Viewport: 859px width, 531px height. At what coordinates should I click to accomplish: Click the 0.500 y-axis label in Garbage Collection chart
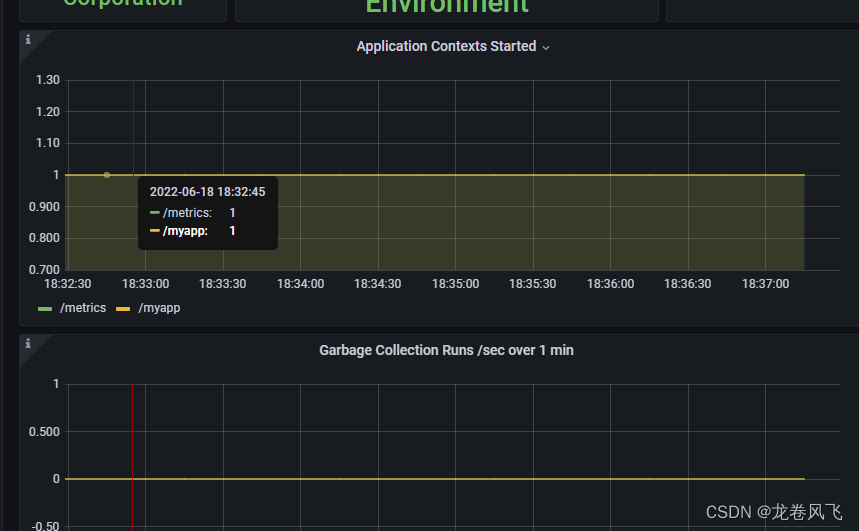(44, 432)
